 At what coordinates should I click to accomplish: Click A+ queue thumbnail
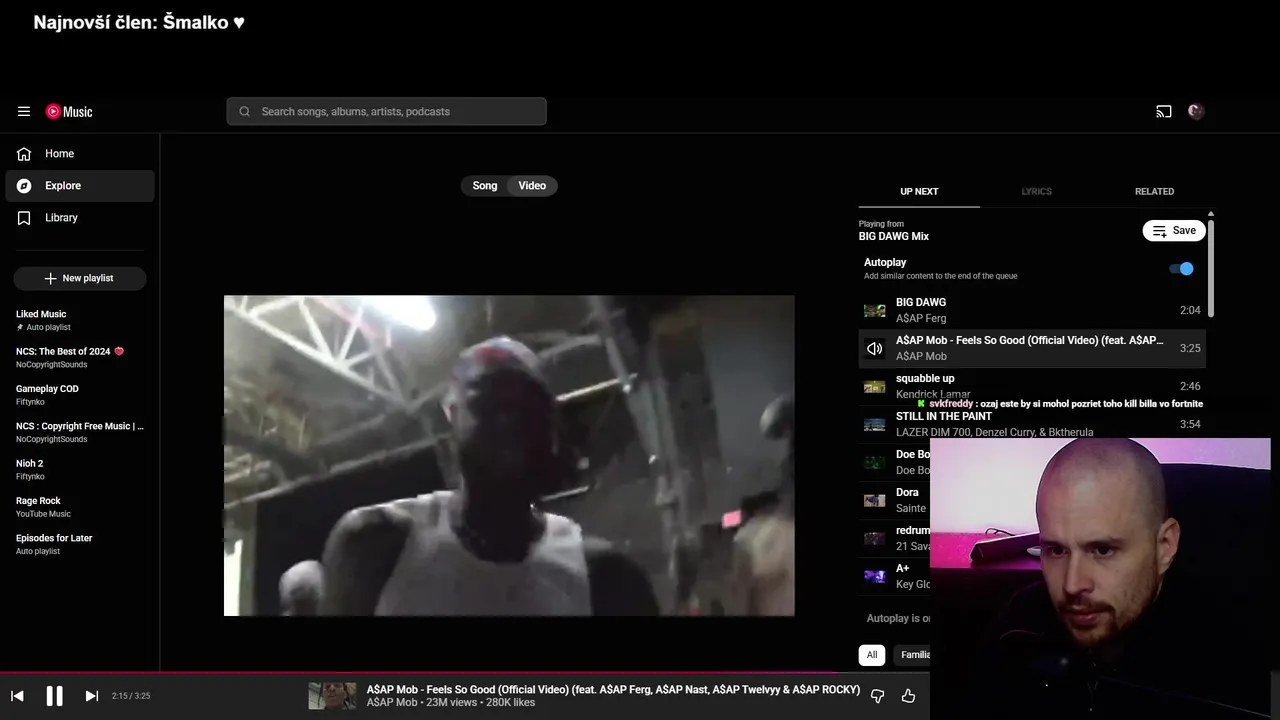point(874,577)
